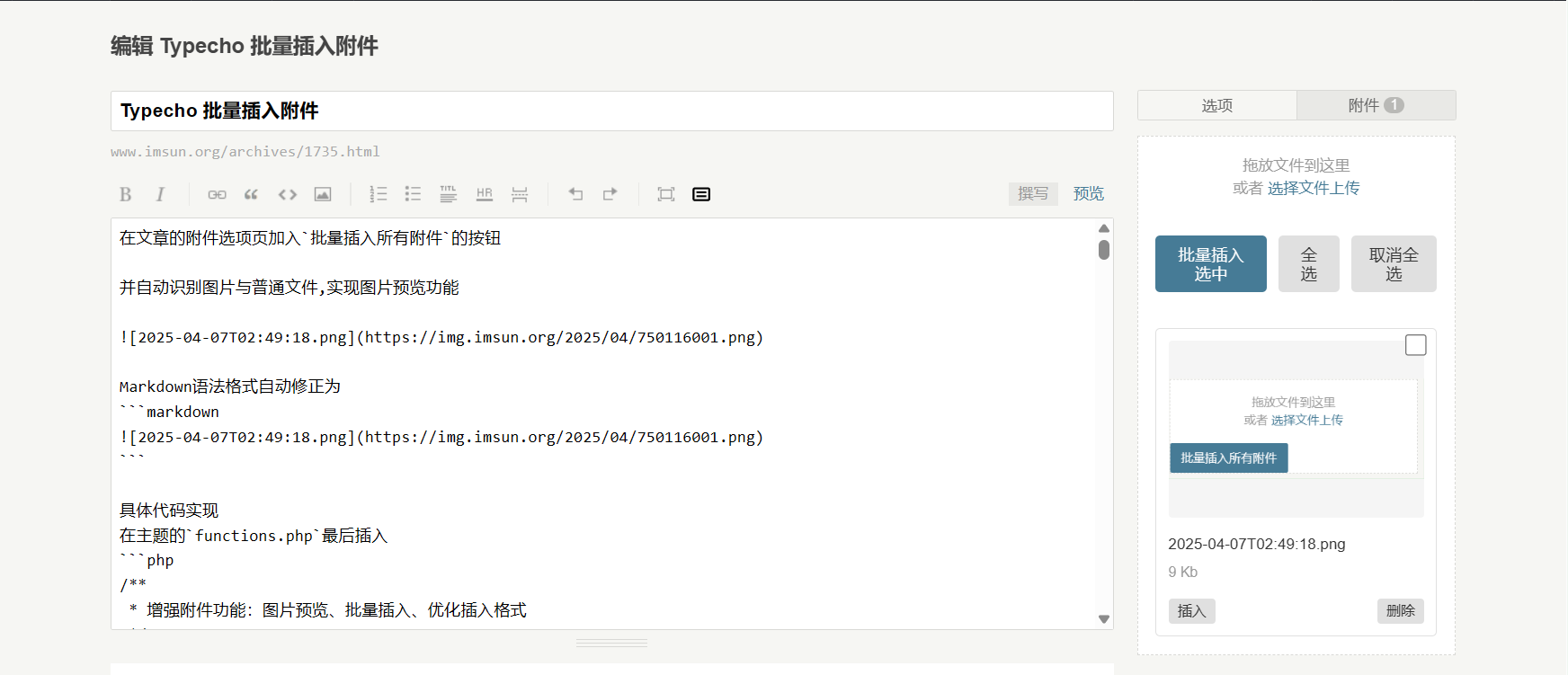
Task: Insert an image via toolbar
Action: point(323,194)
